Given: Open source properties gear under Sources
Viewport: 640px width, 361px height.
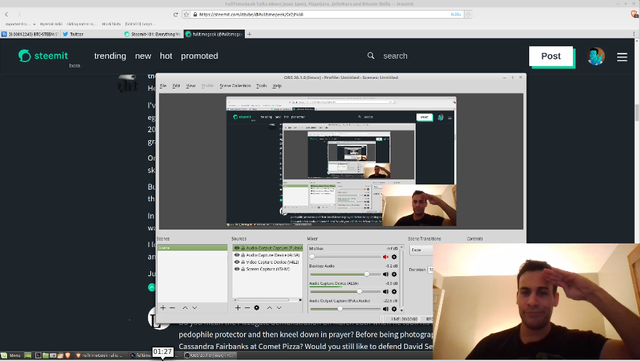Looking at the screenshot, I should tap(257, 308).
